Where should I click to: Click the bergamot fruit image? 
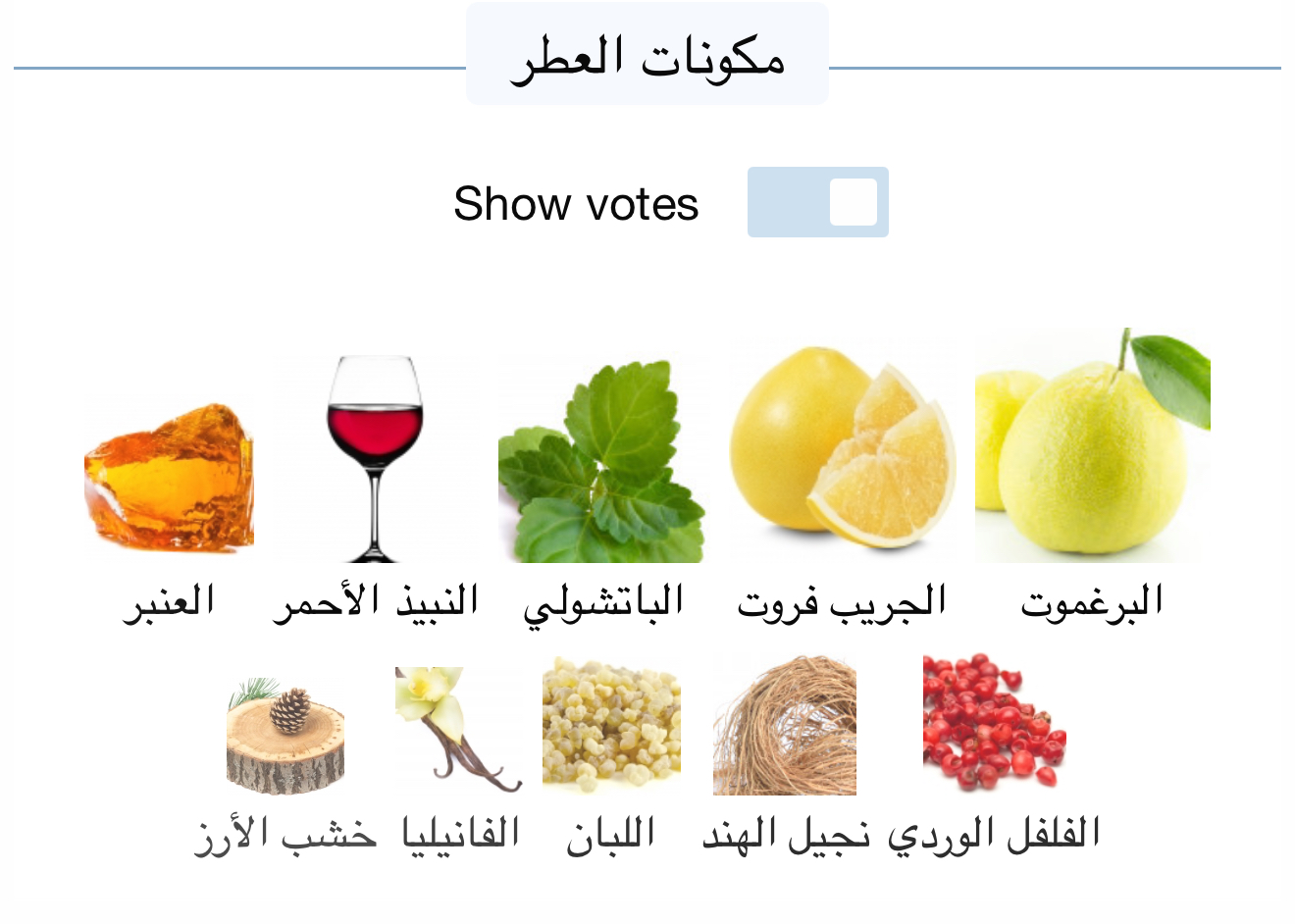click(x=1092, y=446)
